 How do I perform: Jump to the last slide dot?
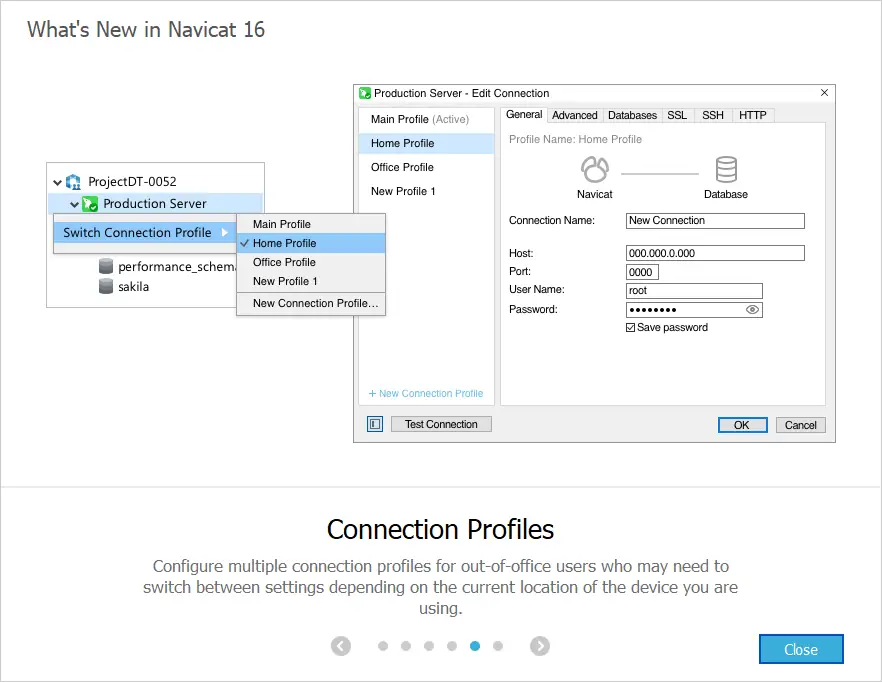click(x=498, y=646)
